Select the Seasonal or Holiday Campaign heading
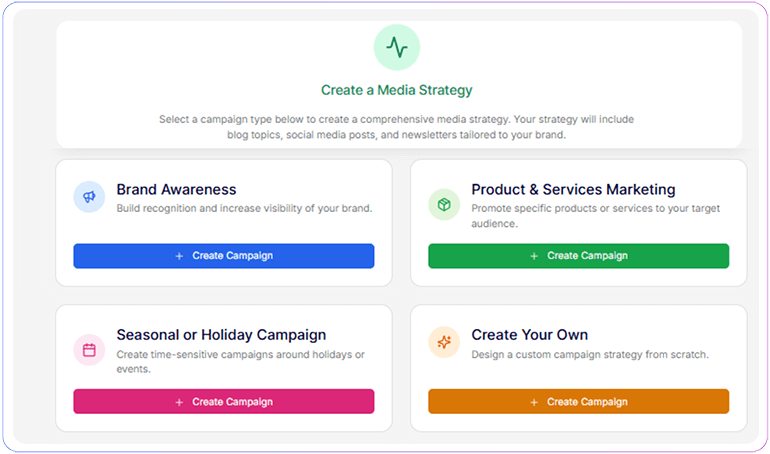770x454 pixels. [x=221, y=335]
